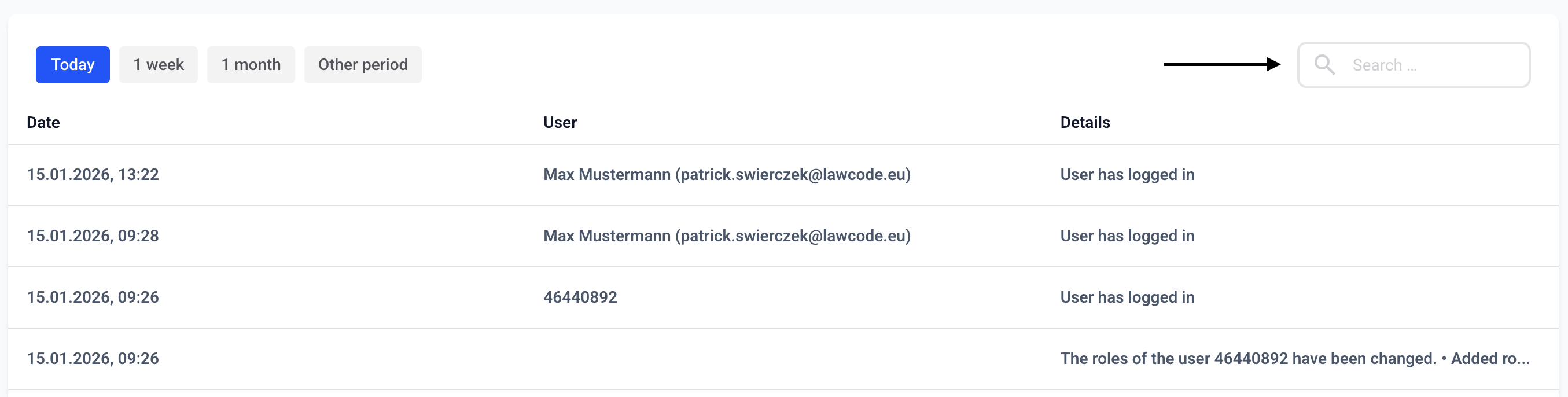Click 13:22 row's "User has logged in"
The width and height of the screenshot is (1568, 397).
click(1127, 175)
